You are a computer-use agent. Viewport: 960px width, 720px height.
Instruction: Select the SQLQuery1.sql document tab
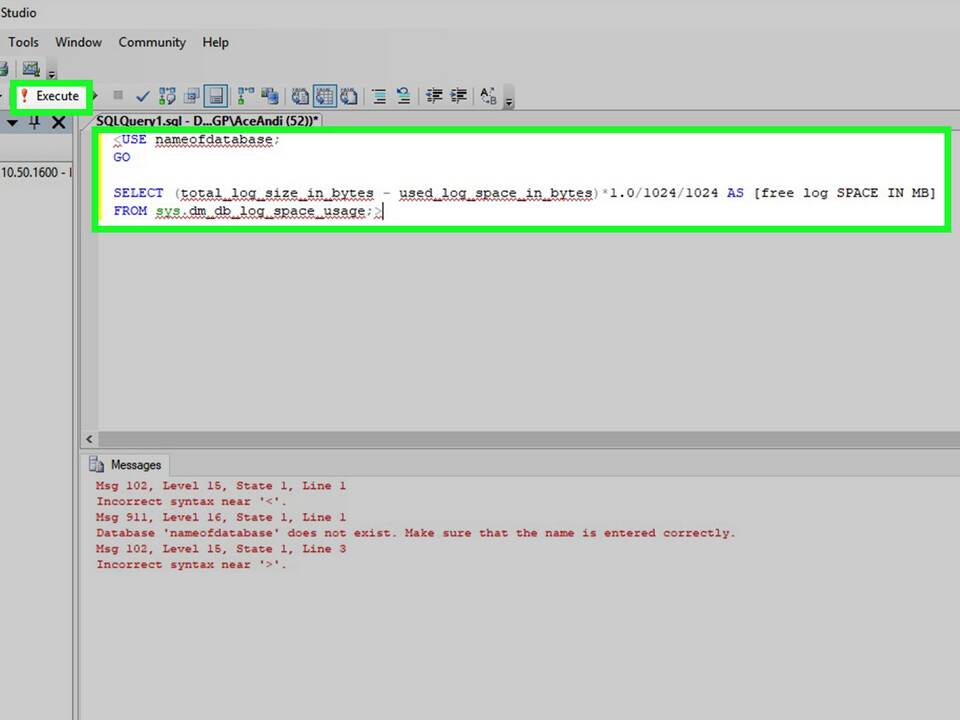tap(207, 121)
